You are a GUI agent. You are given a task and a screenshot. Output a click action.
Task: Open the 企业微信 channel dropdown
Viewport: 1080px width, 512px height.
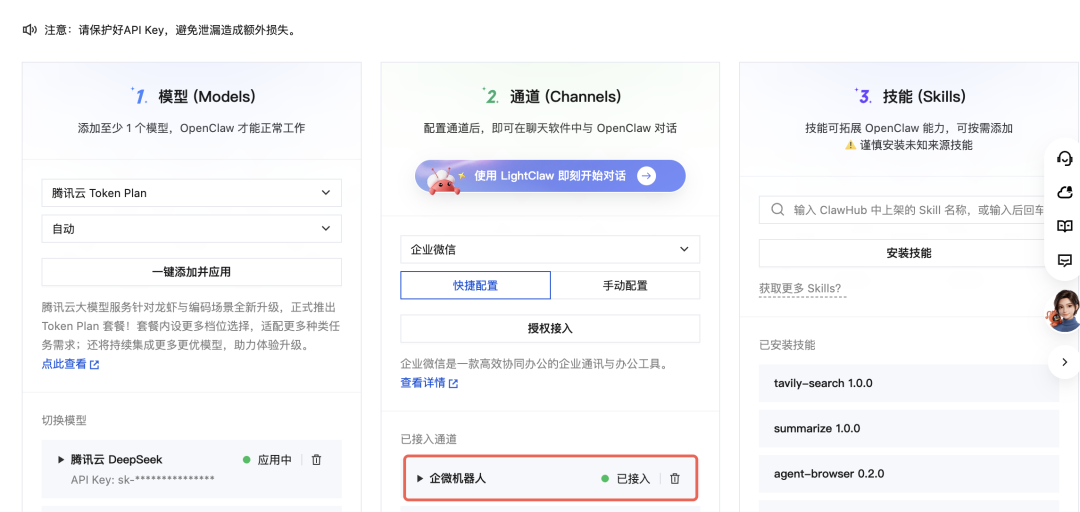click(x=550, y=249)
